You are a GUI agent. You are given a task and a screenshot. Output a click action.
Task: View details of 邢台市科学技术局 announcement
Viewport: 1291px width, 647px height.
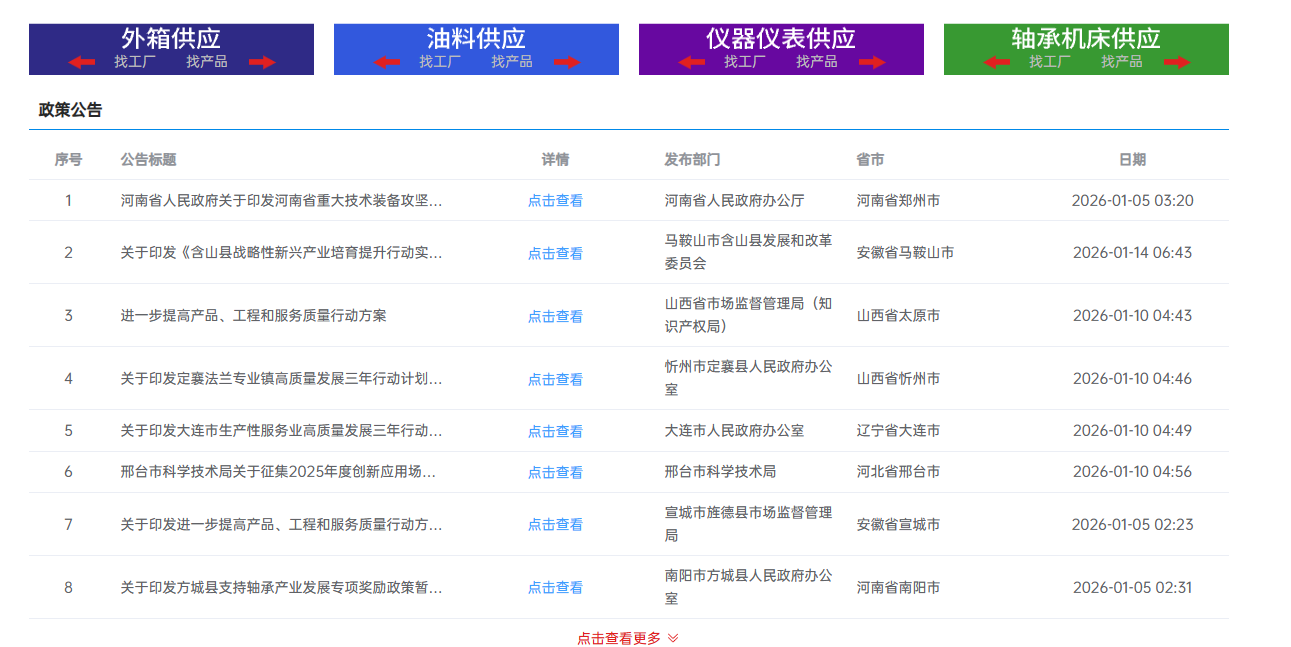pos(555,473)
